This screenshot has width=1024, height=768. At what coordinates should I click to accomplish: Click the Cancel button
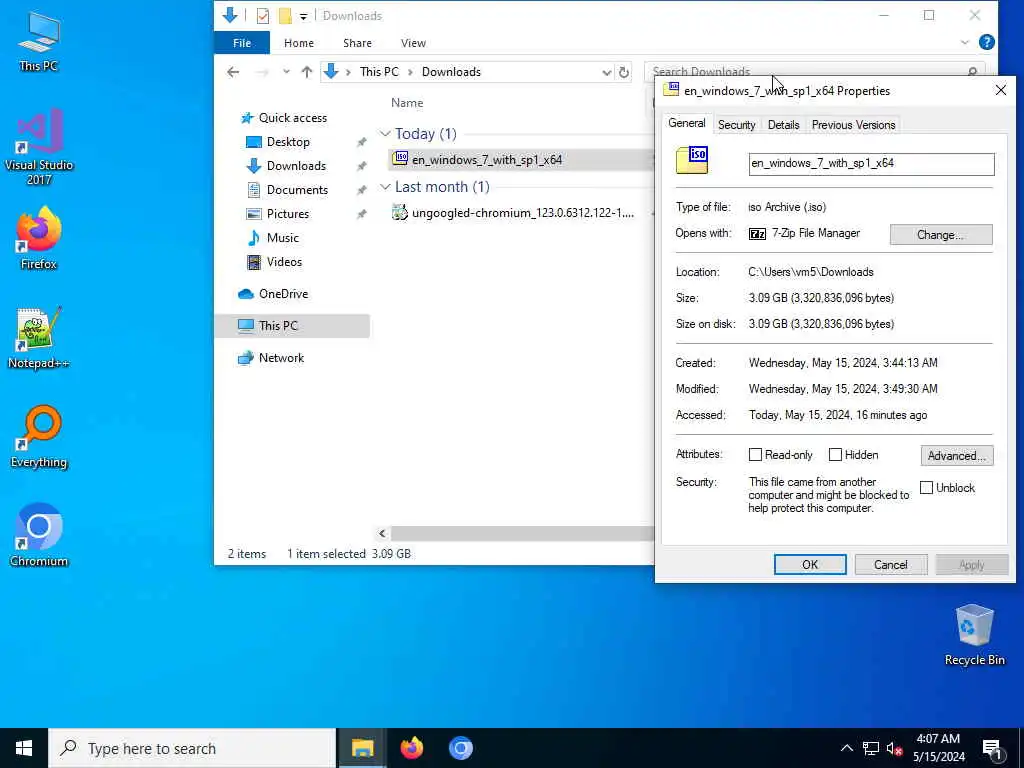[890, 564]
